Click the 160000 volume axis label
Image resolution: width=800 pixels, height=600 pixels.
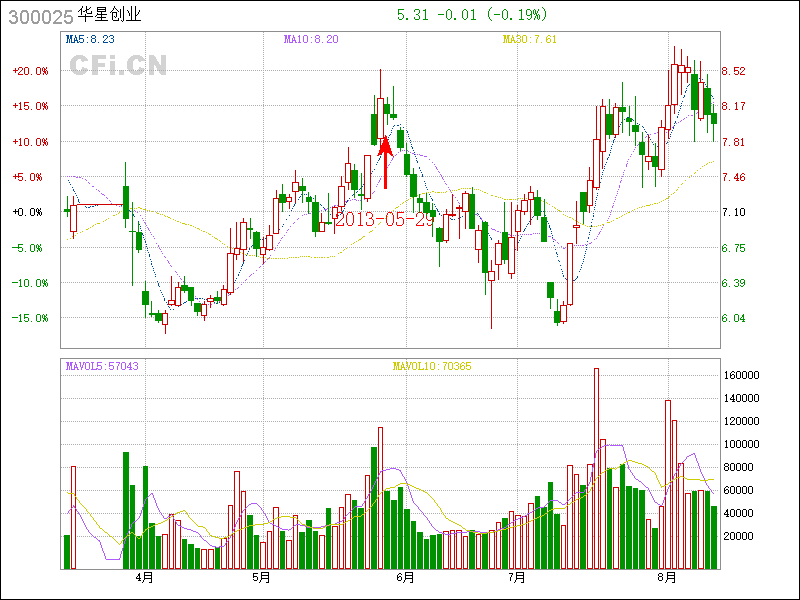(743, 375)
